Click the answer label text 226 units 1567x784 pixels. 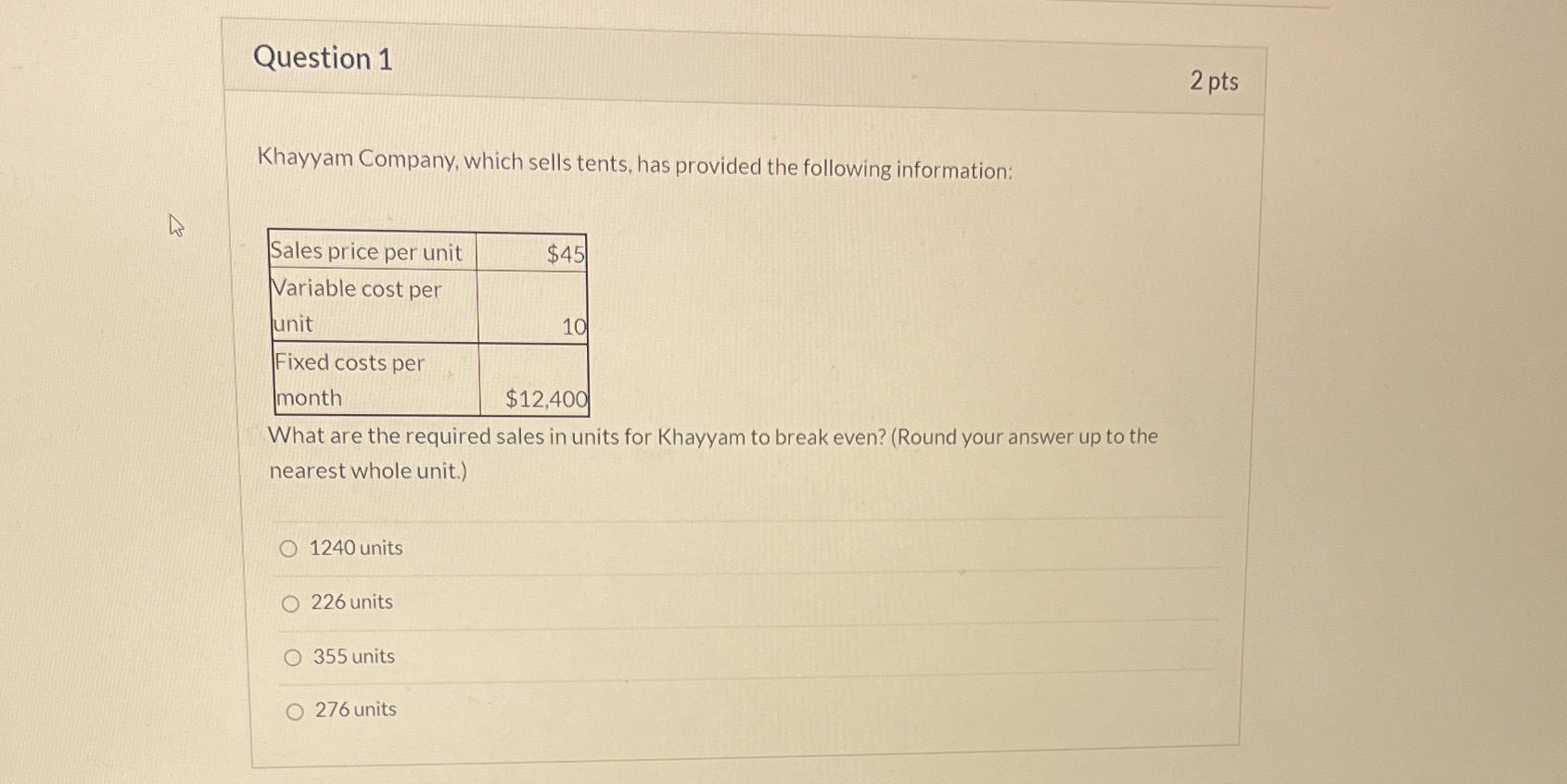[x=351, y=601]
